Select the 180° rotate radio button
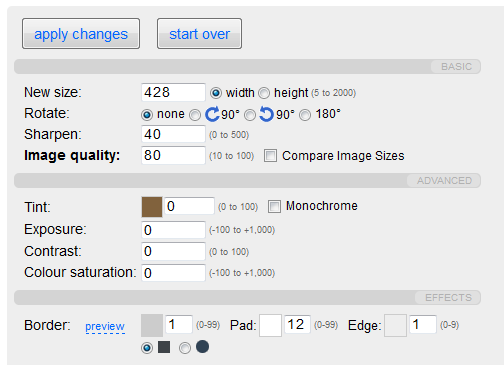504x365 pixels. 305,115
